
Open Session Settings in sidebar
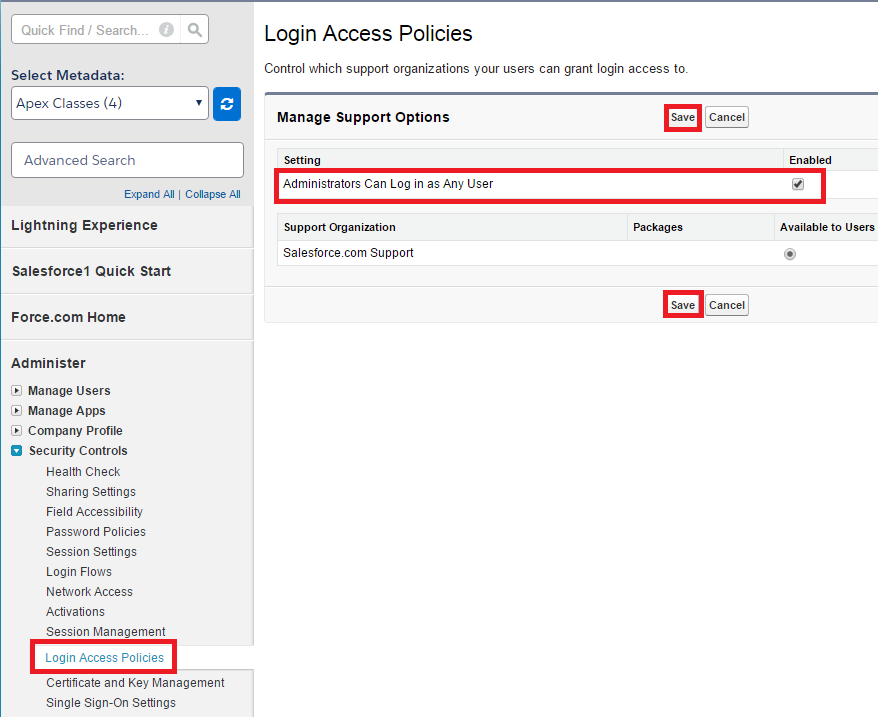(91, 552)
